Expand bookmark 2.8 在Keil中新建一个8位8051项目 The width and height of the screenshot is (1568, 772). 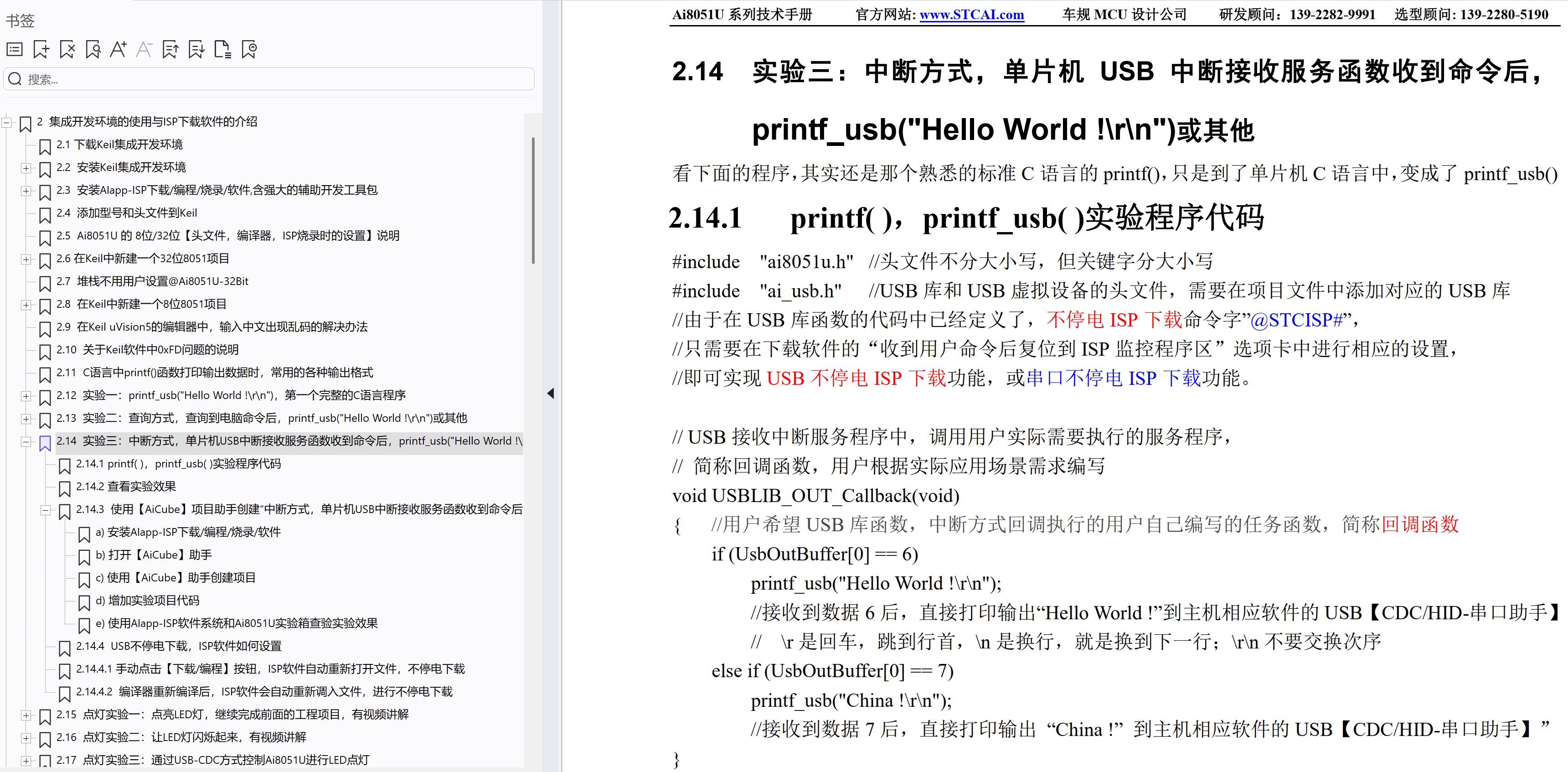pos(26,305)
